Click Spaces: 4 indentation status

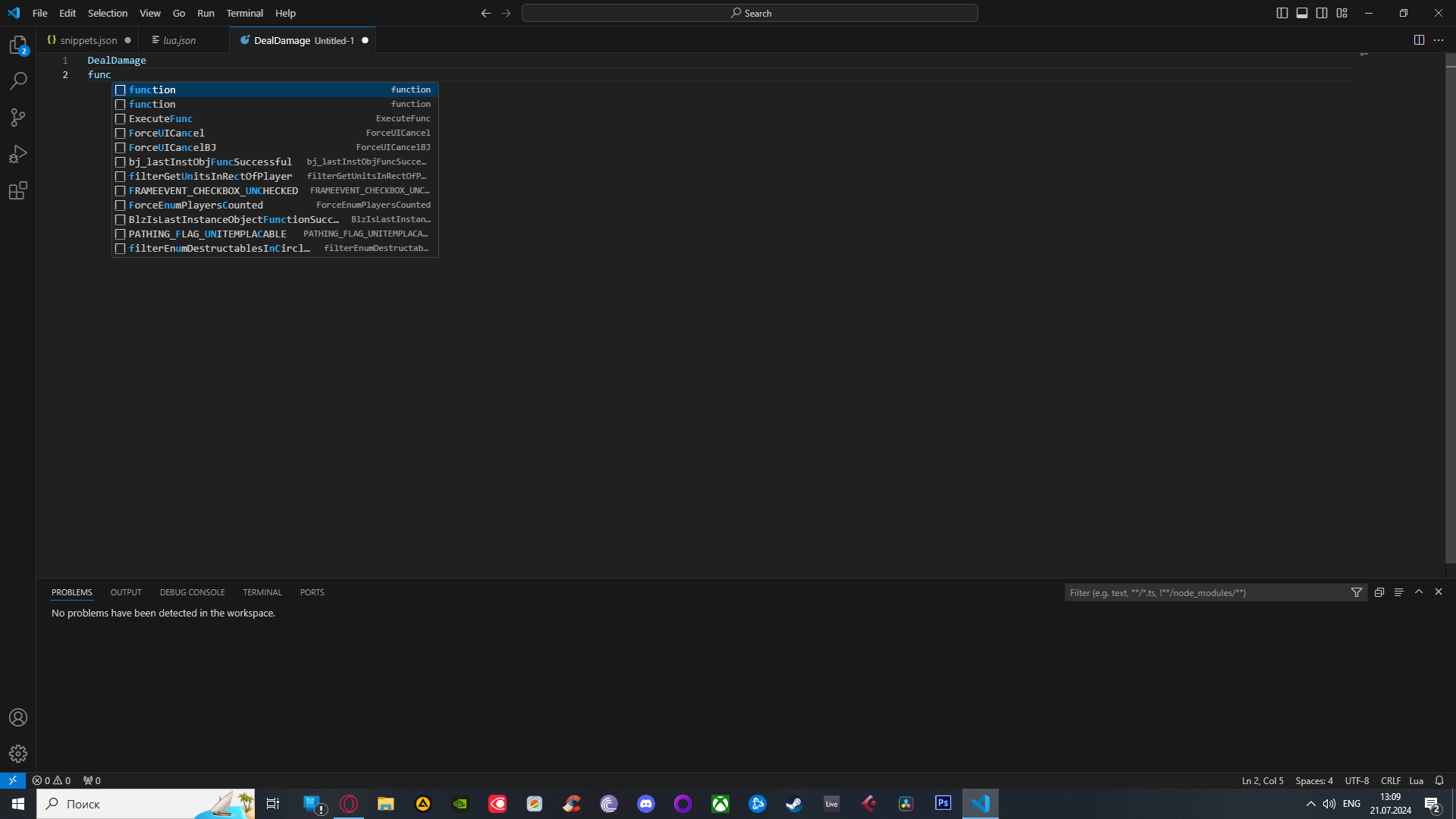(1313, 780)
